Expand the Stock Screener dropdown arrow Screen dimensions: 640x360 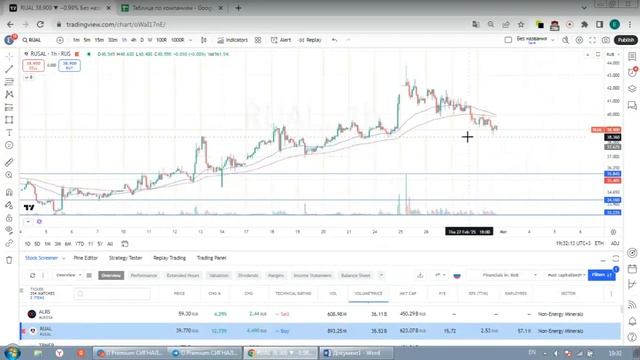coord(63,258)
